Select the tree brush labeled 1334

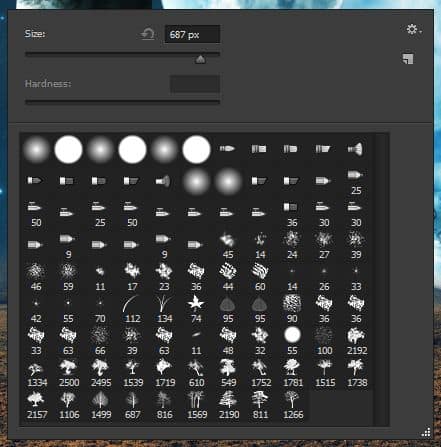36,373
